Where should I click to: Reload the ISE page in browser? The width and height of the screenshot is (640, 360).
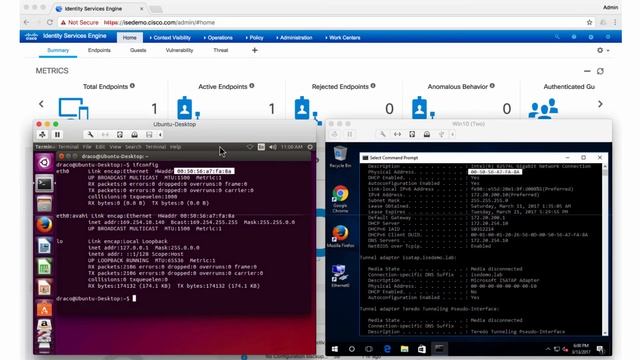click(50, 22)
